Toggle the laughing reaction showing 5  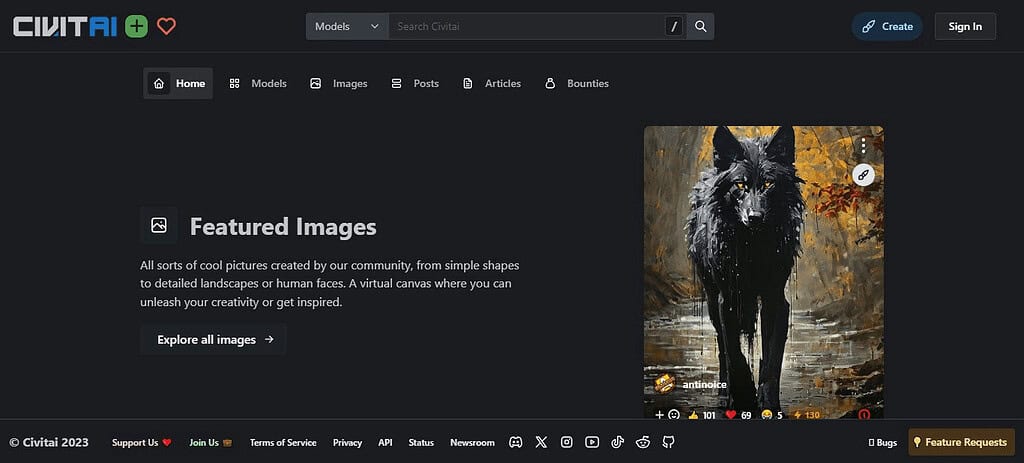point(771,415)
